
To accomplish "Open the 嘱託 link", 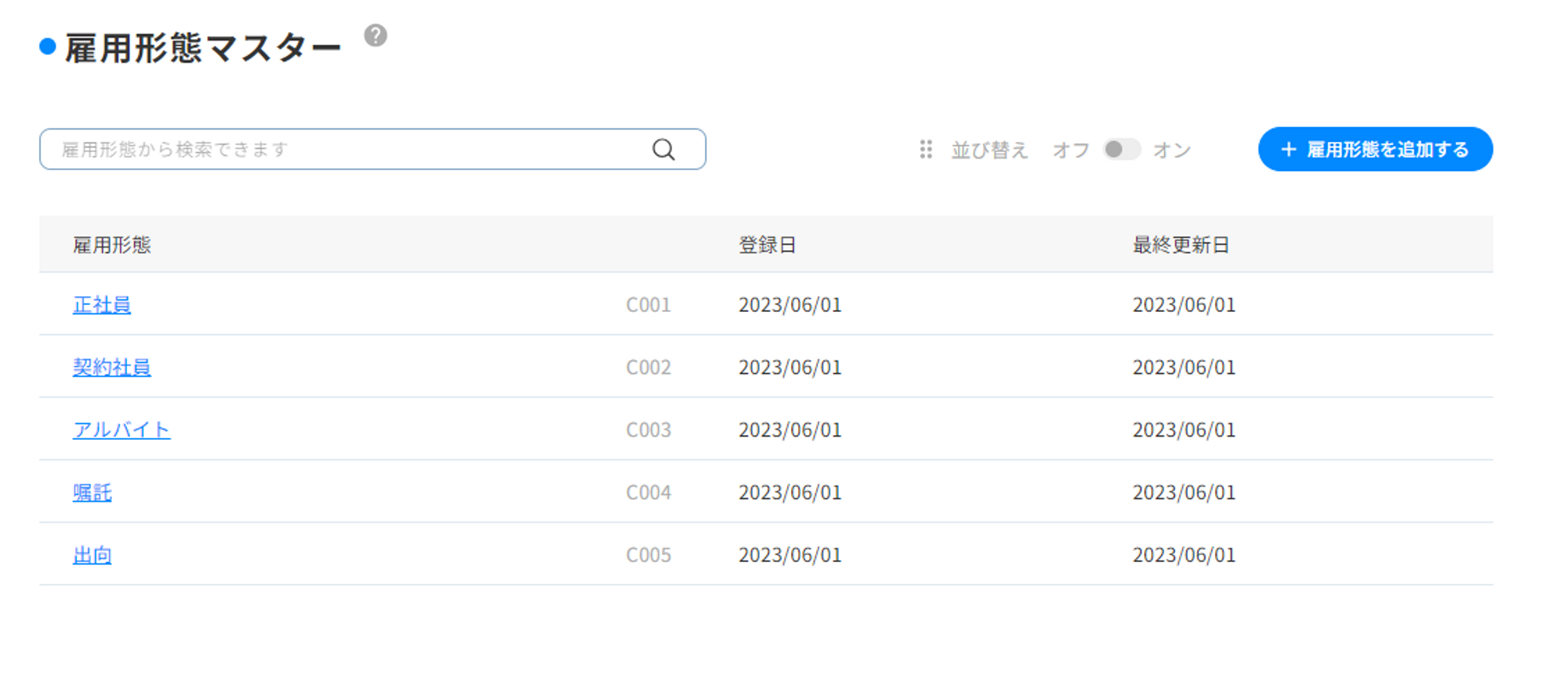I will click(93, 493).
